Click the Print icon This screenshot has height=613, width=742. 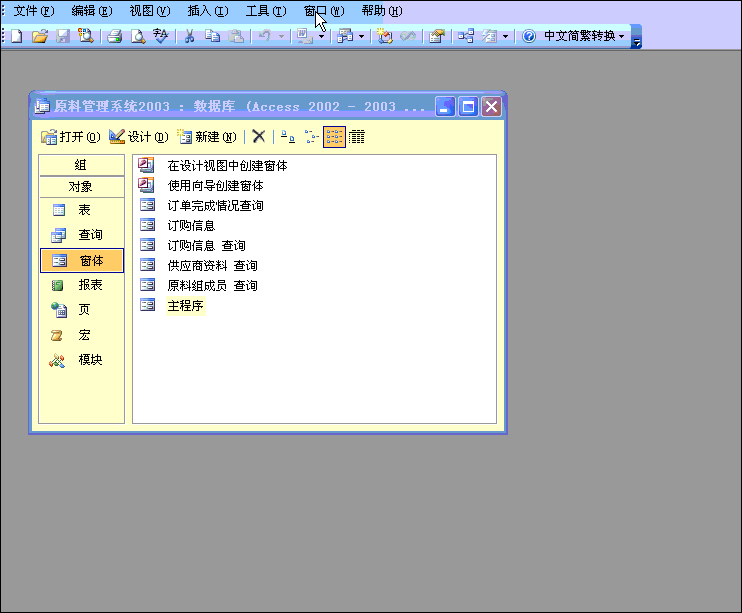click(x=115, y=36)
